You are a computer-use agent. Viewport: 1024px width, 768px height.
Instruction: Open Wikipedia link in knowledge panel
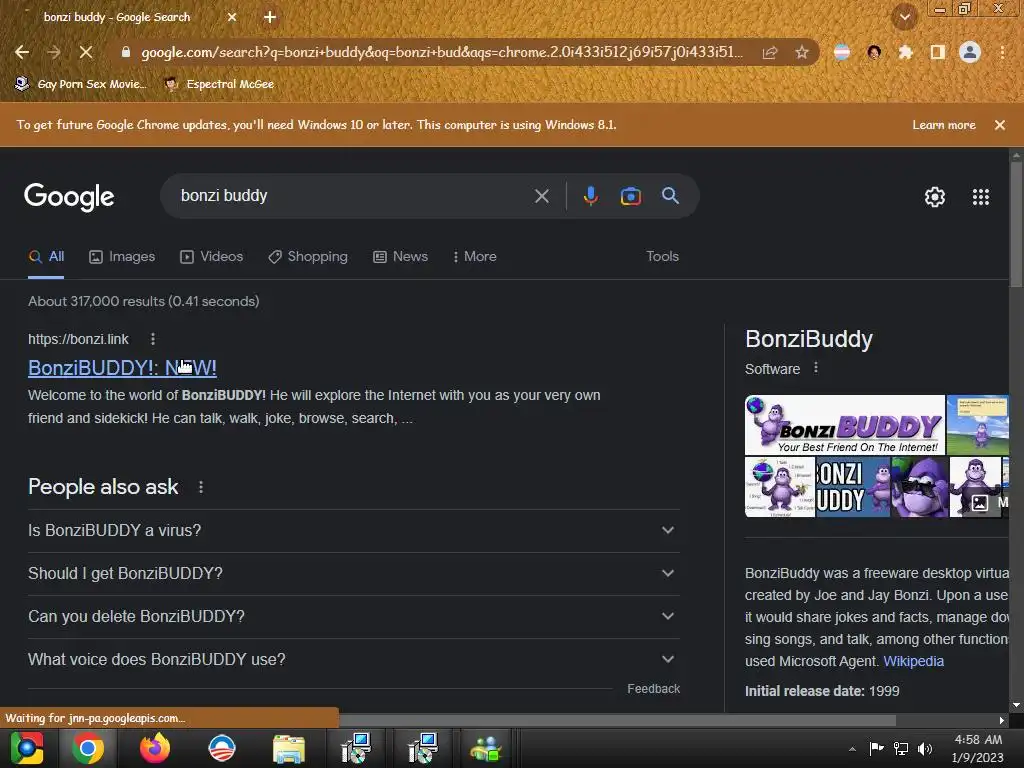click(x=913, y=662)
